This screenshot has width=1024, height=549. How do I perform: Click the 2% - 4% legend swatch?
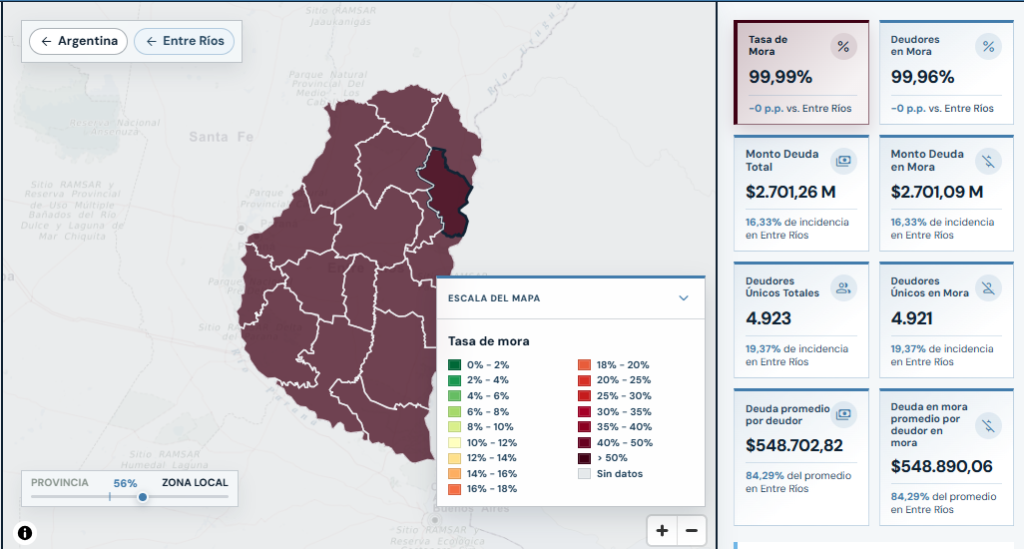coord(455,380)
